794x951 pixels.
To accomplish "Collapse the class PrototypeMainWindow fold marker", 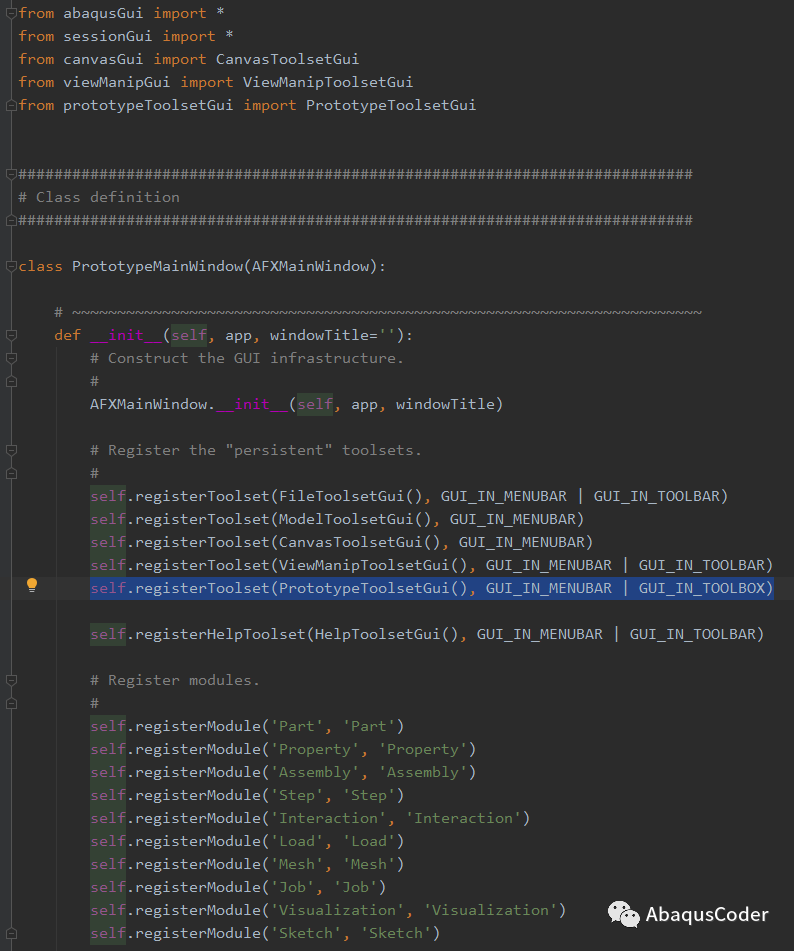I will [11, 266].
